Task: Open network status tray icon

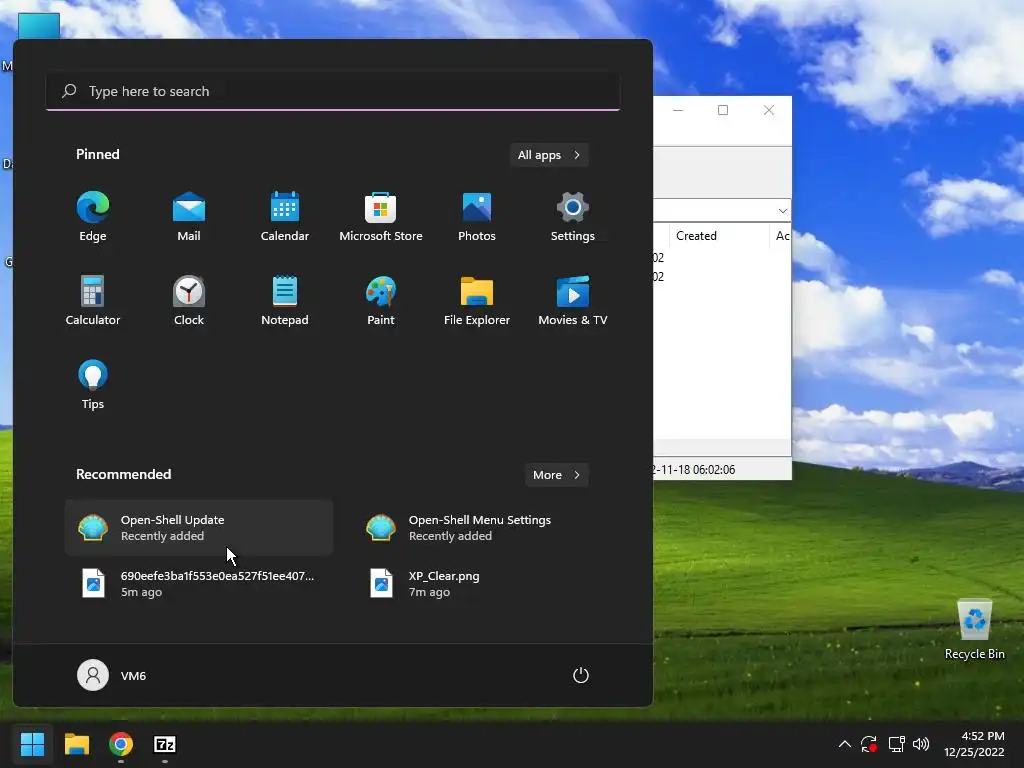Action: [x=896, y=744]
